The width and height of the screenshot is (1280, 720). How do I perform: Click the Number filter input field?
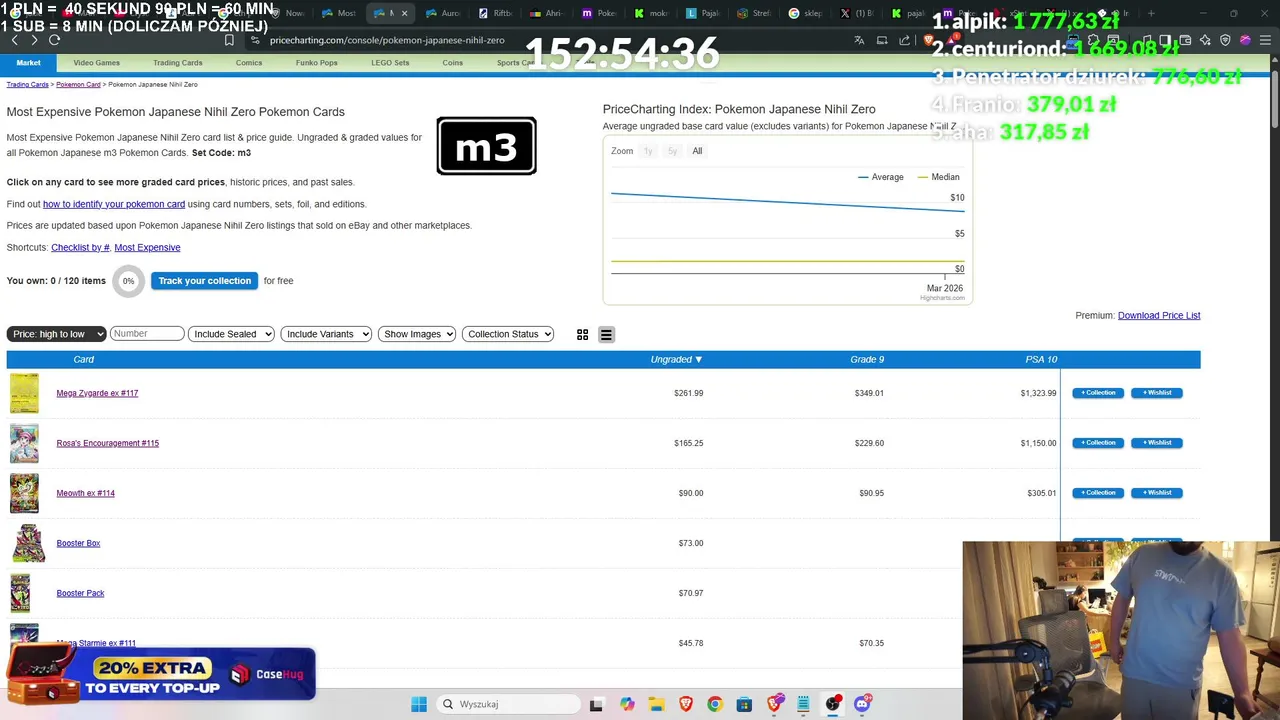click(x=147, y=334)
